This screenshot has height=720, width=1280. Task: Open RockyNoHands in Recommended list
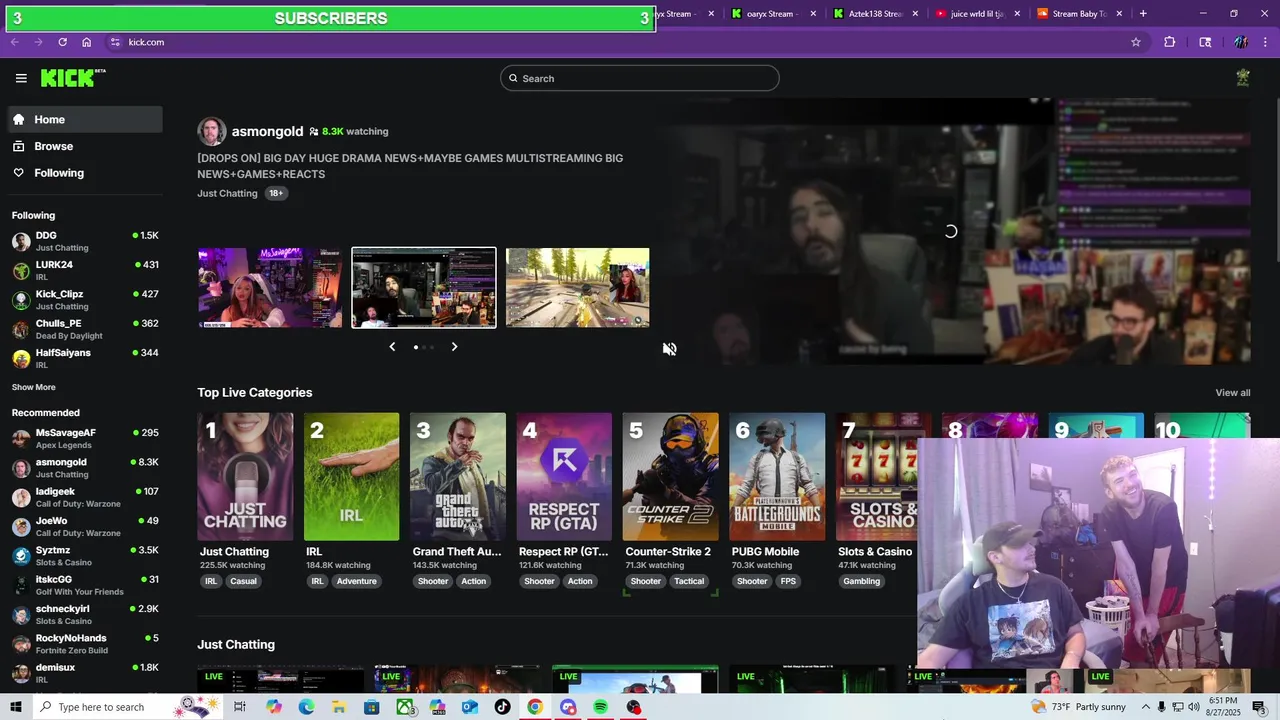pos(85,644)
